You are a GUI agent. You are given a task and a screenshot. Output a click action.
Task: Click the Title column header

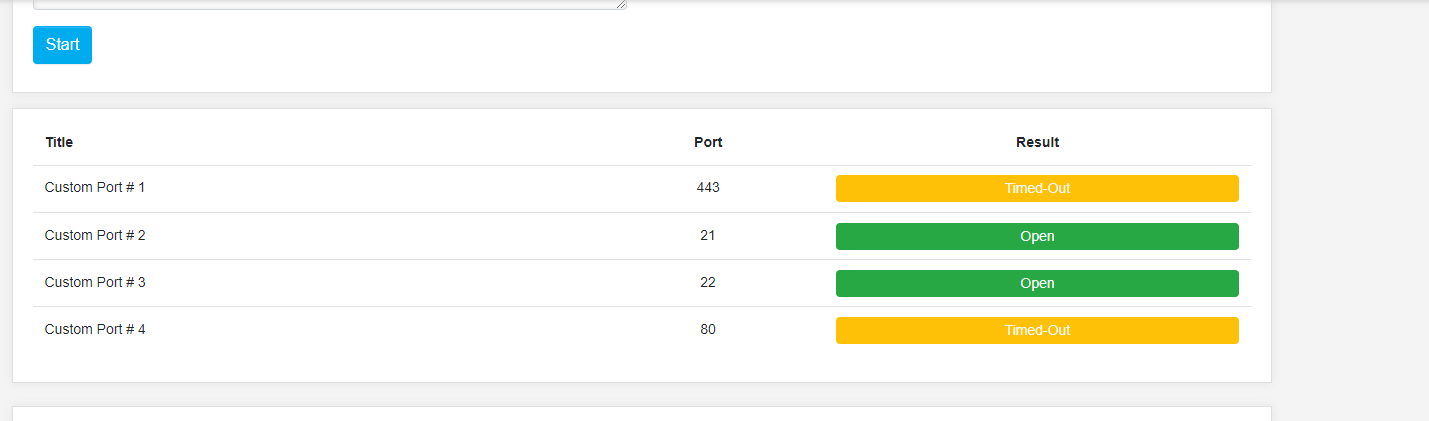(59, 142)
